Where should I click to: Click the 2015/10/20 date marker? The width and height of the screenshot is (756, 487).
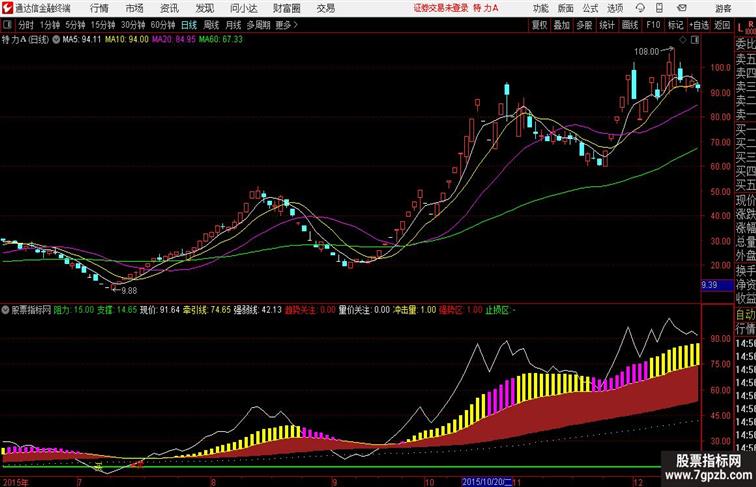coord(486,482)
